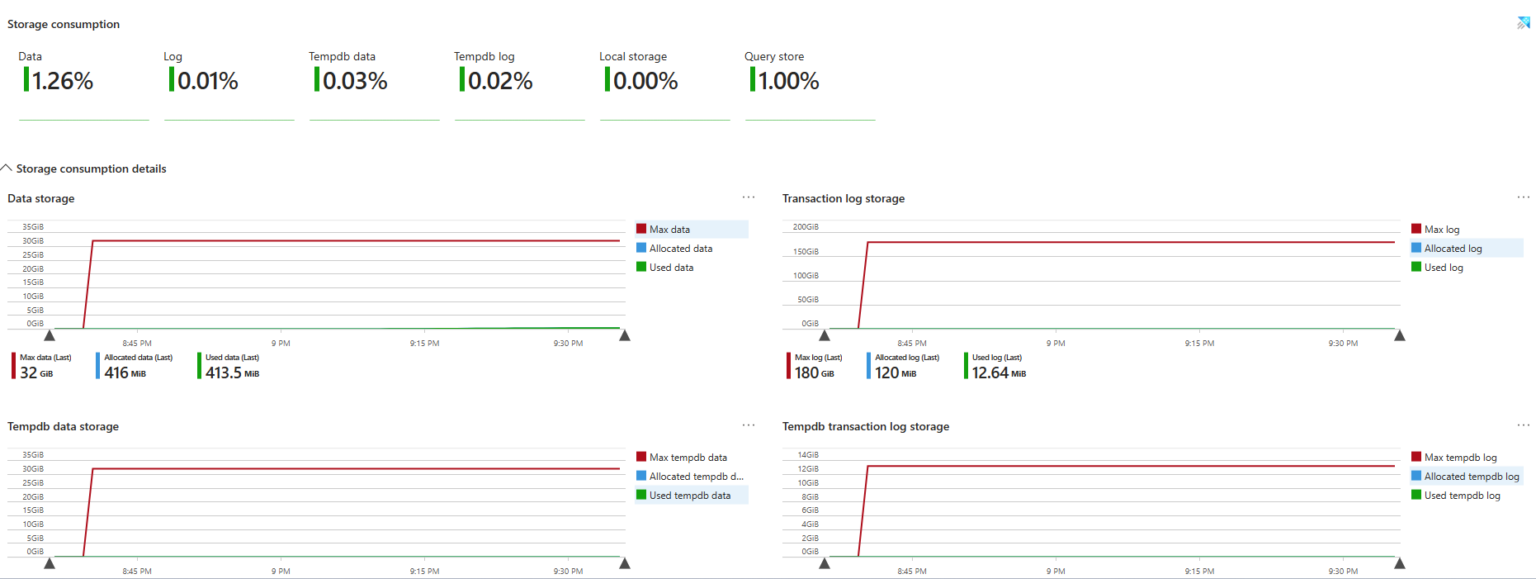Toggle Max data series in legend
1536x579 pixels.
pyautogui.click(x=669, y=229)
